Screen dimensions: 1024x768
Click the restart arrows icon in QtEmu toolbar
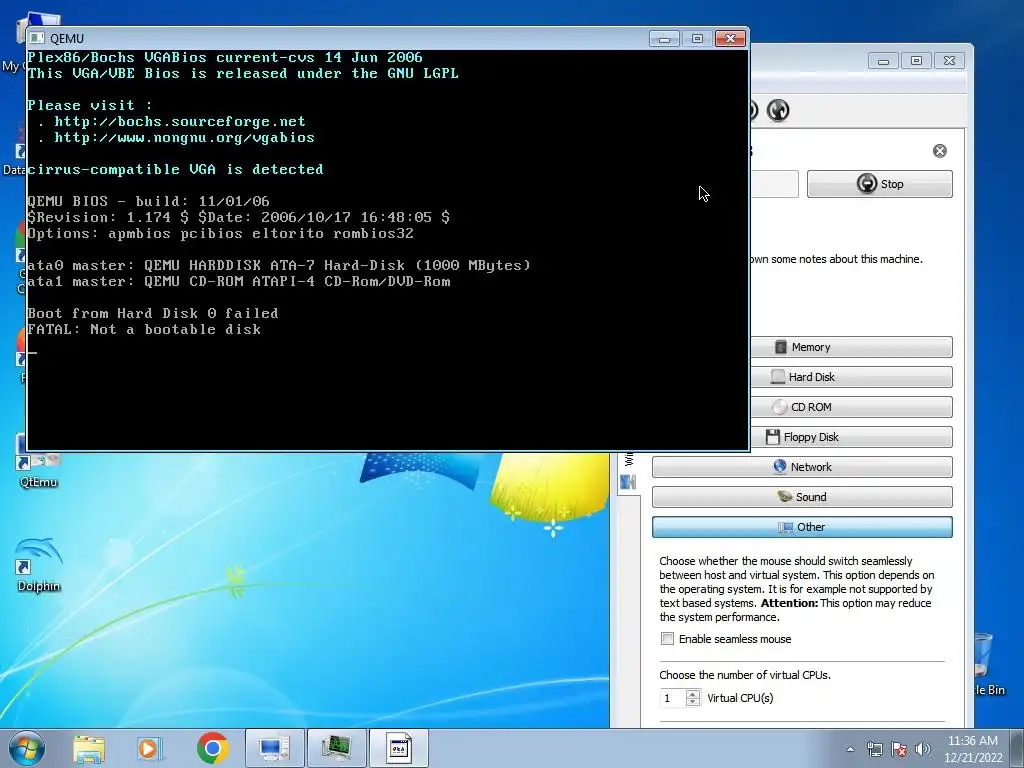coord(778,110)
